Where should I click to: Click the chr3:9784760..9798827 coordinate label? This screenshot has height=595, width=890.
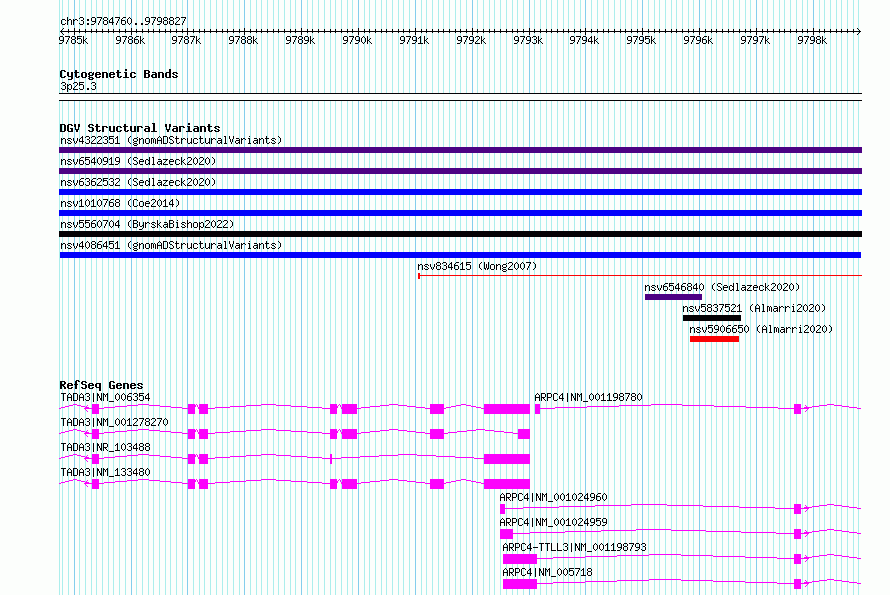tap(123, 22)
